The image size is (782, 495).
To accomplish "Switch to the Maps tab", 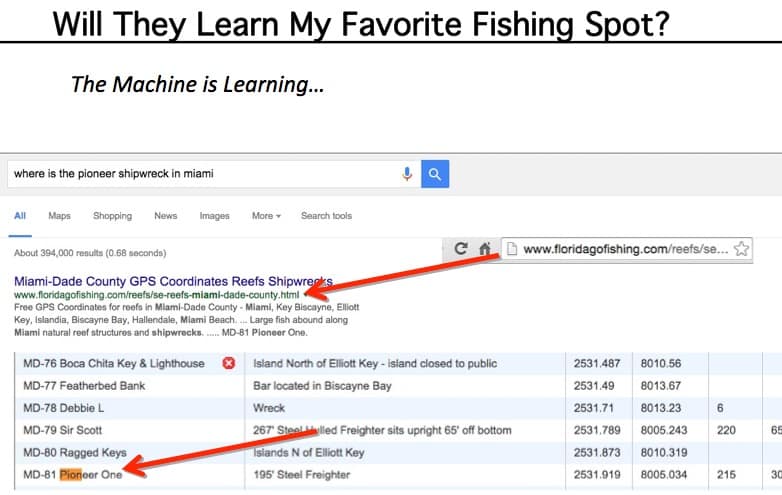I will [x=59, y=216].
